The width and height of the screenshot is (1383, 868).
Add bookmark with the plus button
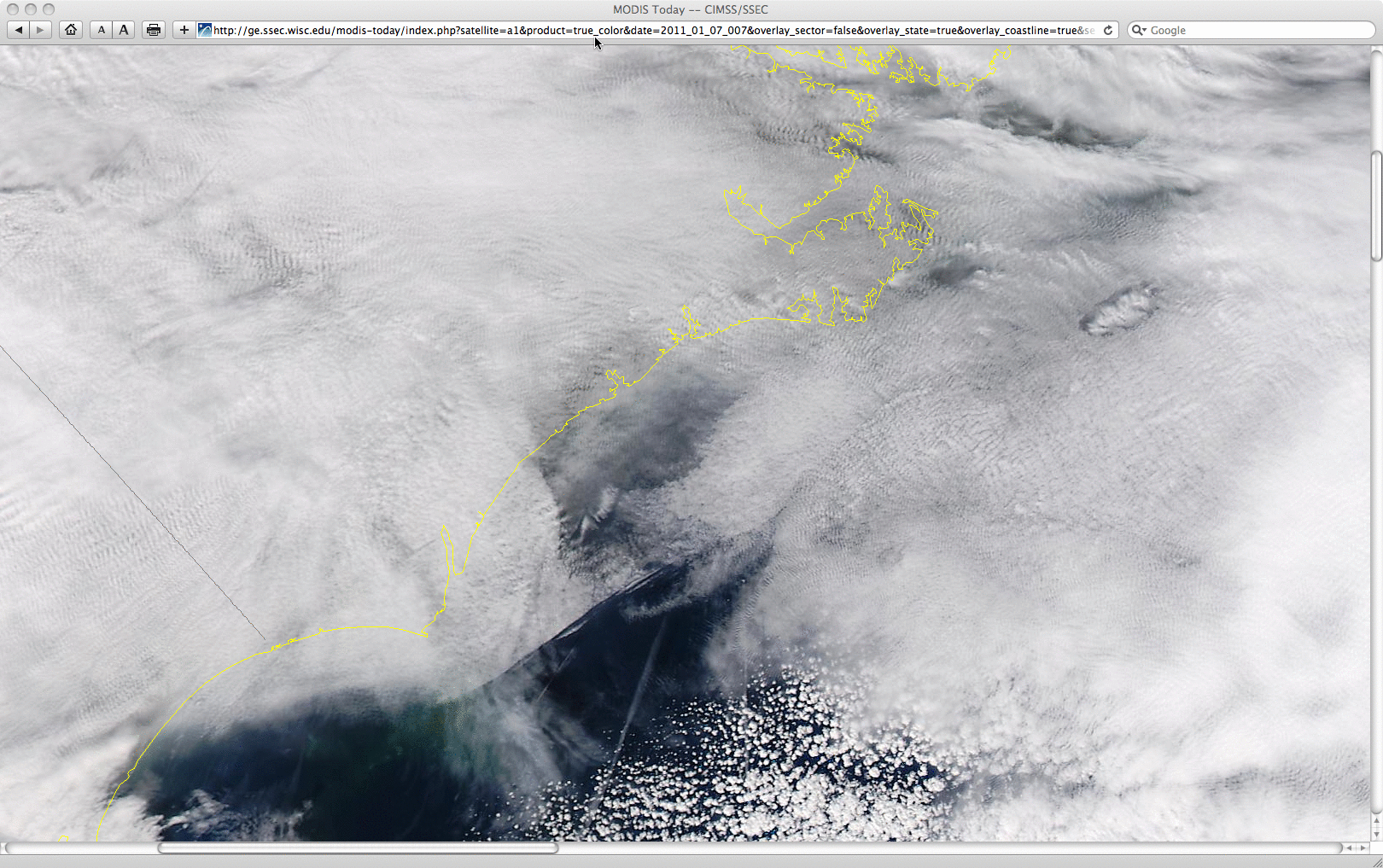point(184,30)
